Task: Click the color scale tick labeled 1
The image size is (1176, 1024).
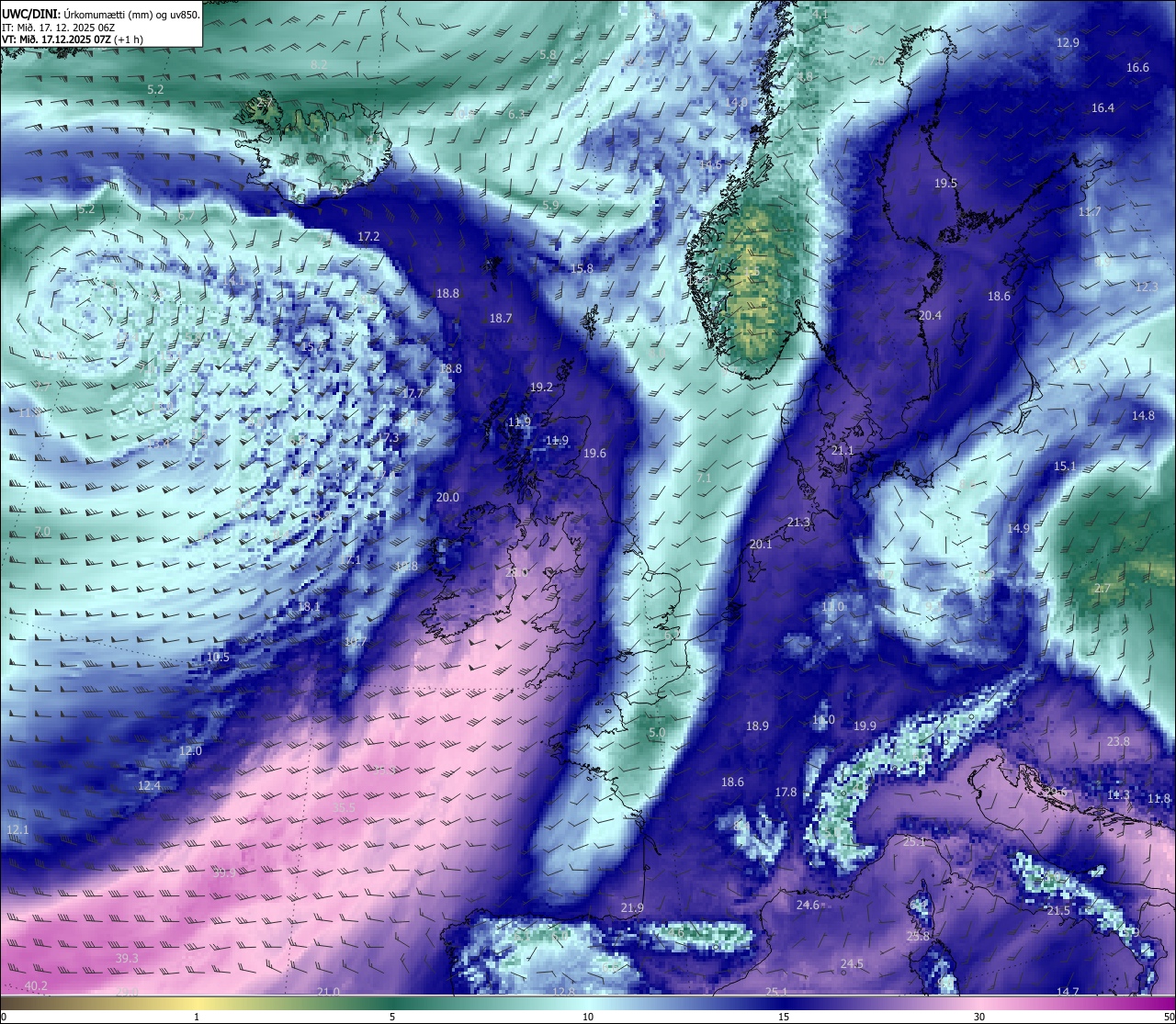Action: tap(197, 1017)
